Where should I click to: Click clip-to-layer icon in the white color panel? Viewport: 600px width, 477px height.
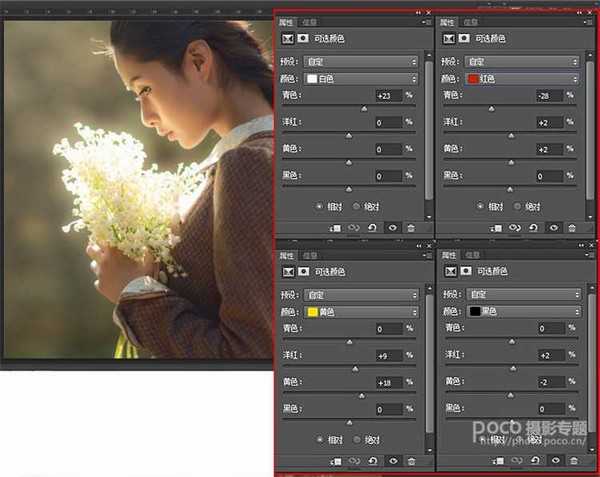[335, 228]
